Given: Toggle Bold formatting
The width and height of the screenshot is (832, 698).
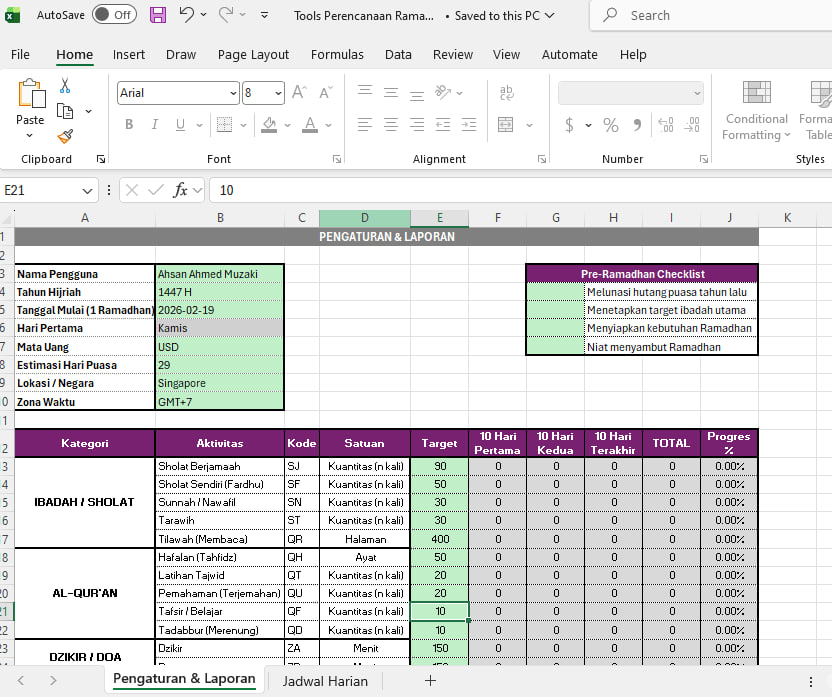Looking at the screenshot, I should (x=129, y=125).
